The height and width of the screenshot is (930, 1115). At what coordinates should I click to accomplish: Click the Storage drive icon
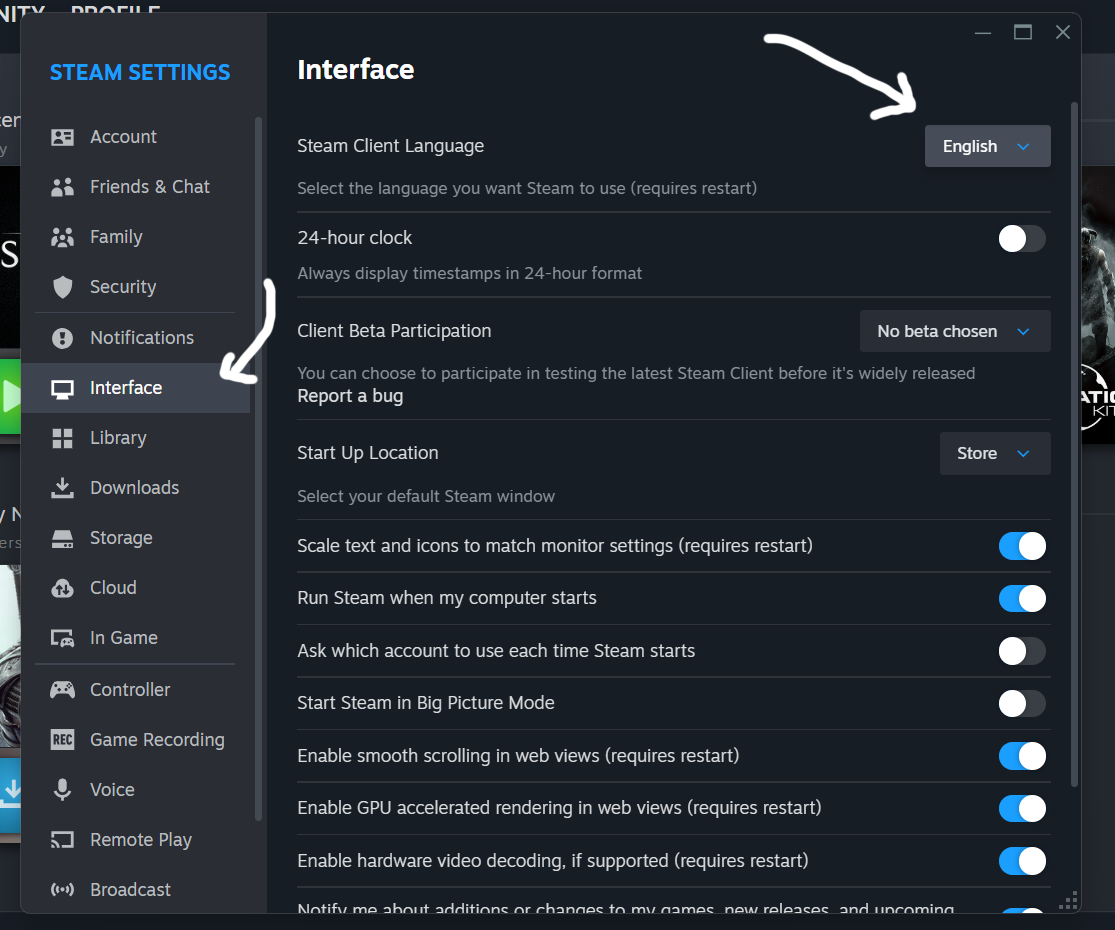(x=63, y=538)
